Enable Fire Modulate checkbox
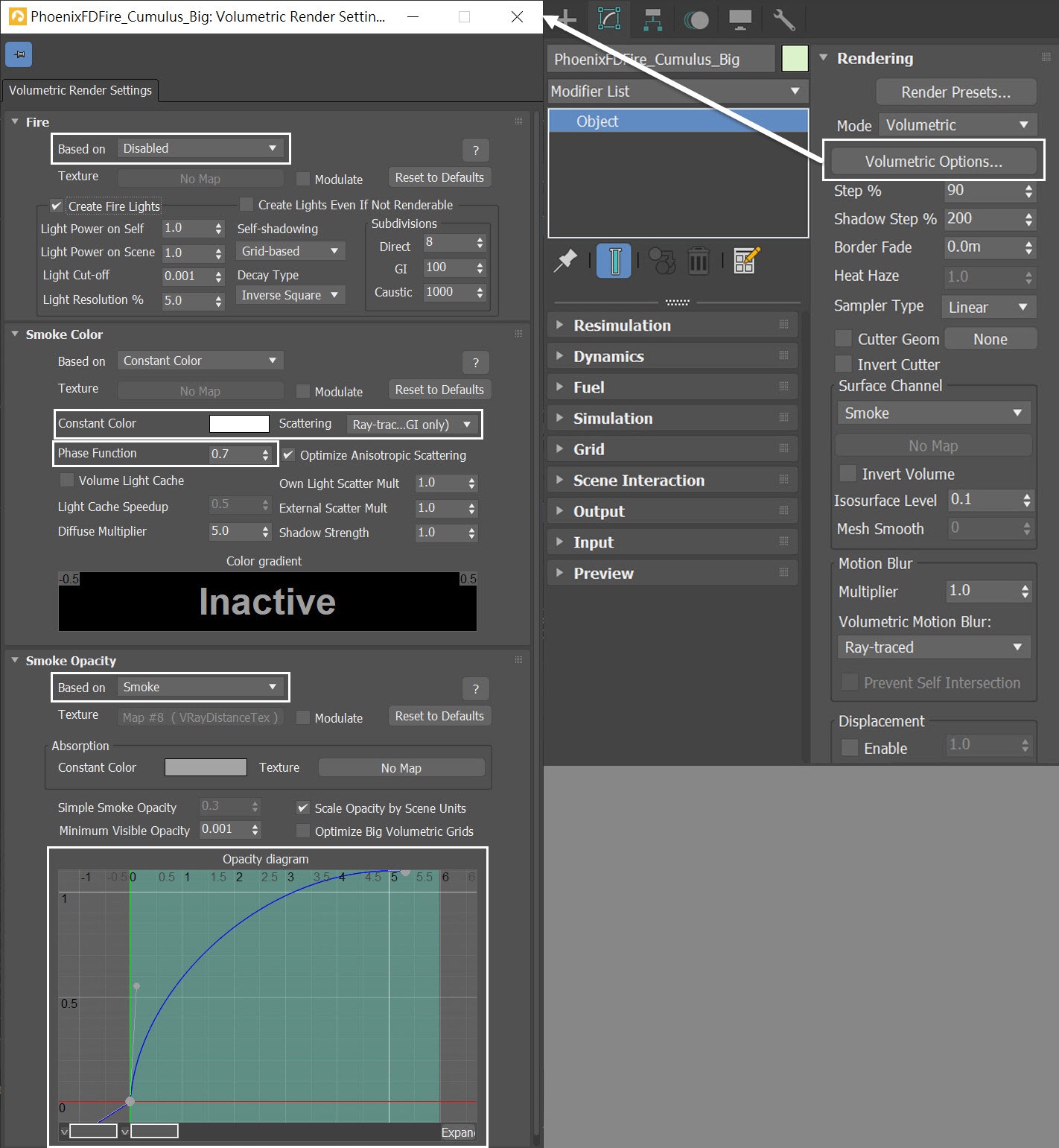The width and height of the screenshot is (1059, 1148). pos(303,179)
